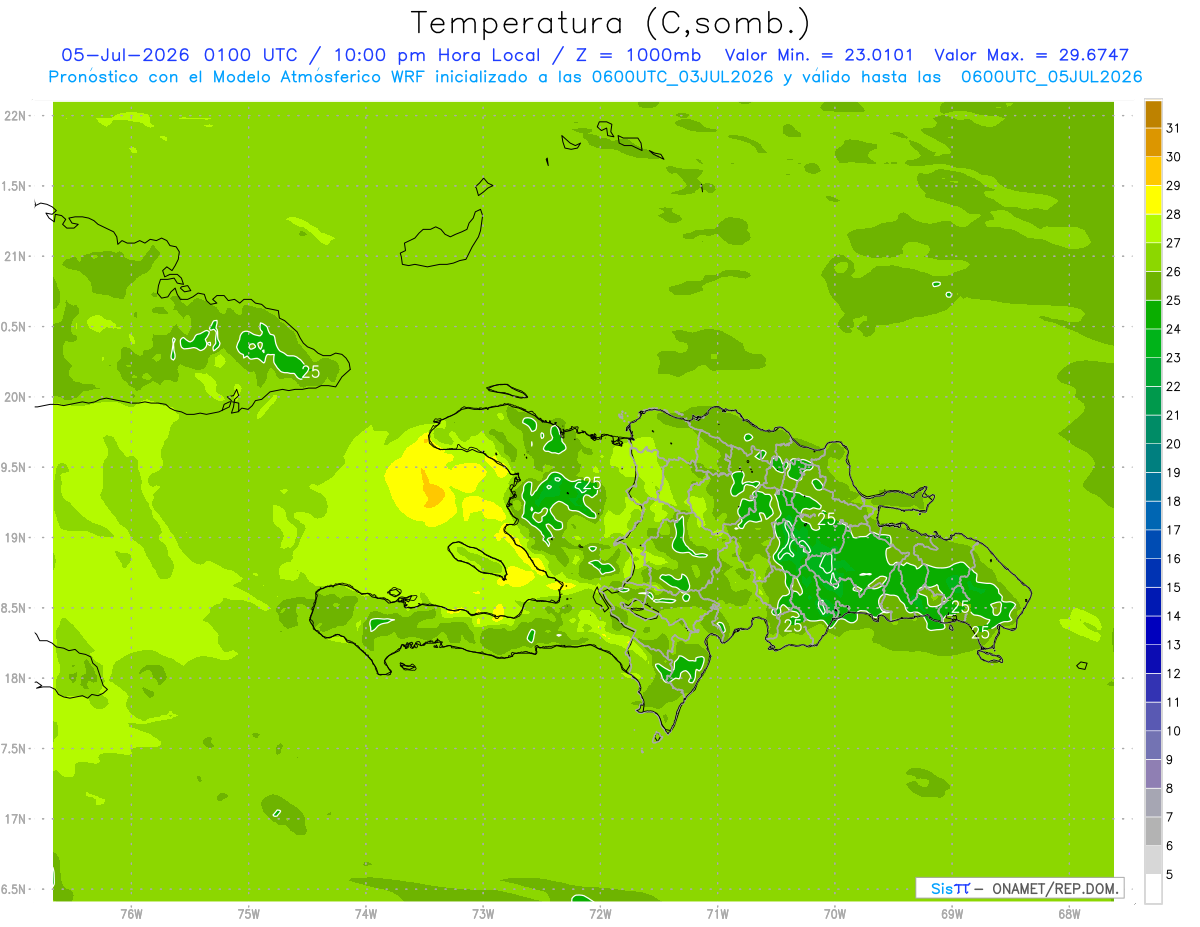
Task: Click the lime swatch between 27 and 28
Action: tap(1153, 229)
